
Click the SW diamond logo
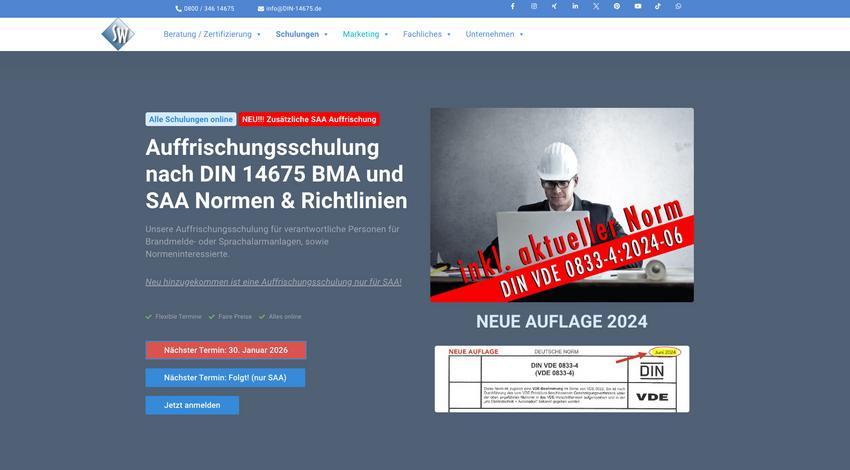[x=118, y=34]
